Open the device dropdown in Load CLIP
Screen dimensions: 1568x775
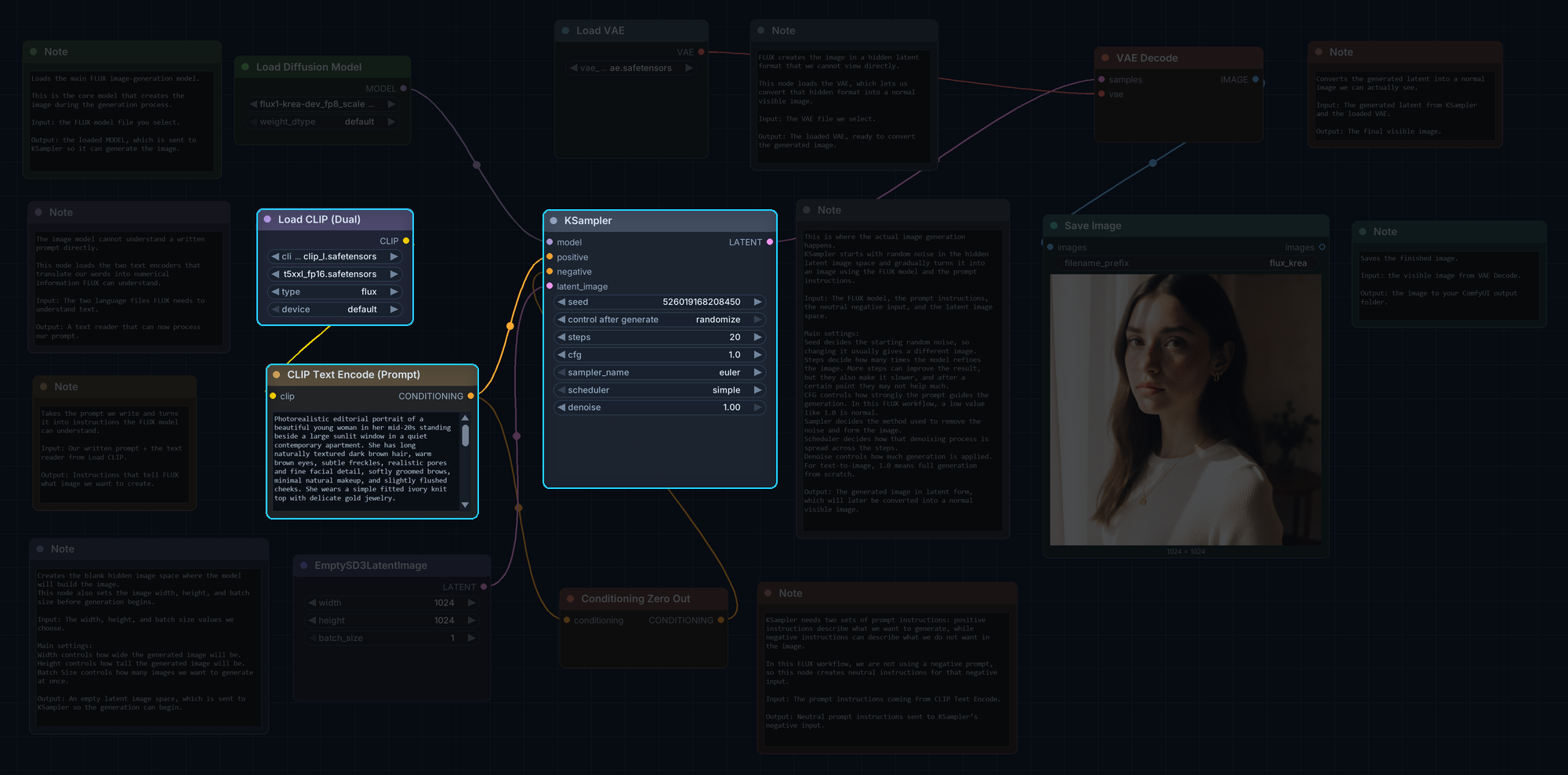pyautogui.click(x=335, y=310)
